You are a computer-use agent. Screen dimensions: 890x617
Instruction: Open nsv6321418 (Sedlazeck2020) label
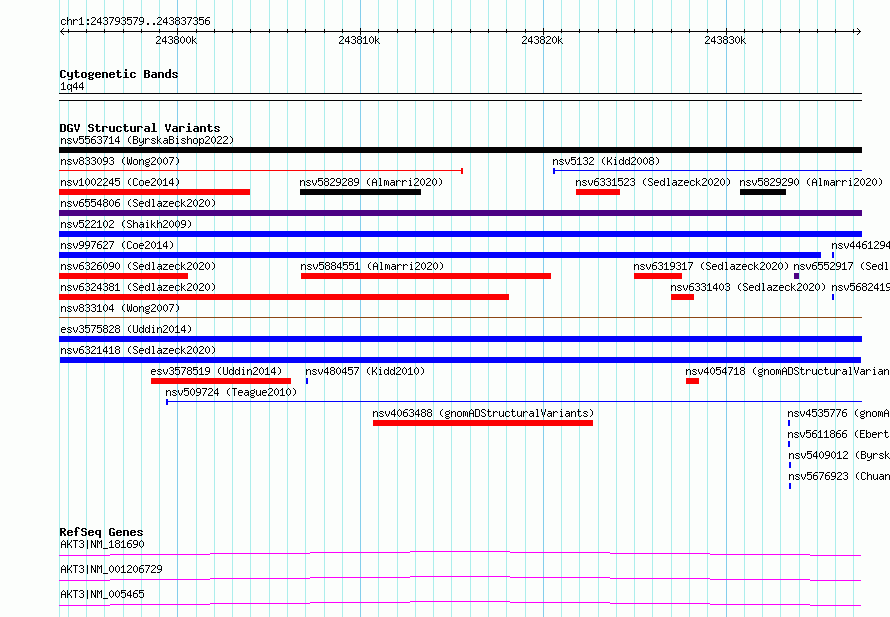point(138,350)
